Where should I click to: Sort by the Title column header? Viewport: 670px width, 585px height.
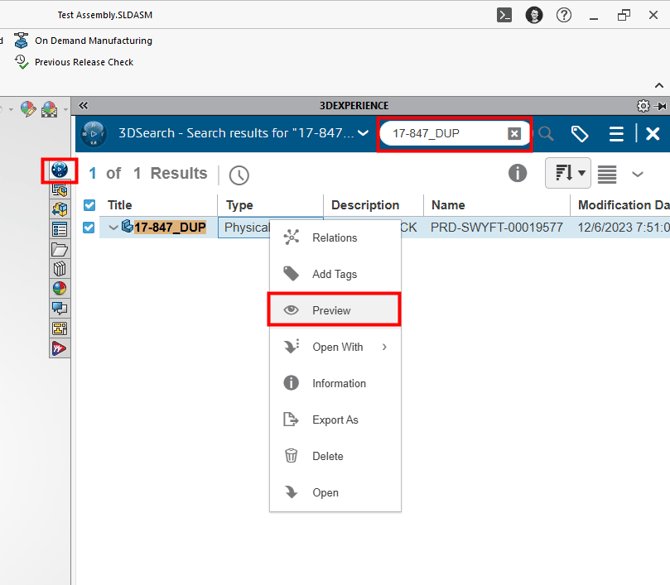click(120, 205)
